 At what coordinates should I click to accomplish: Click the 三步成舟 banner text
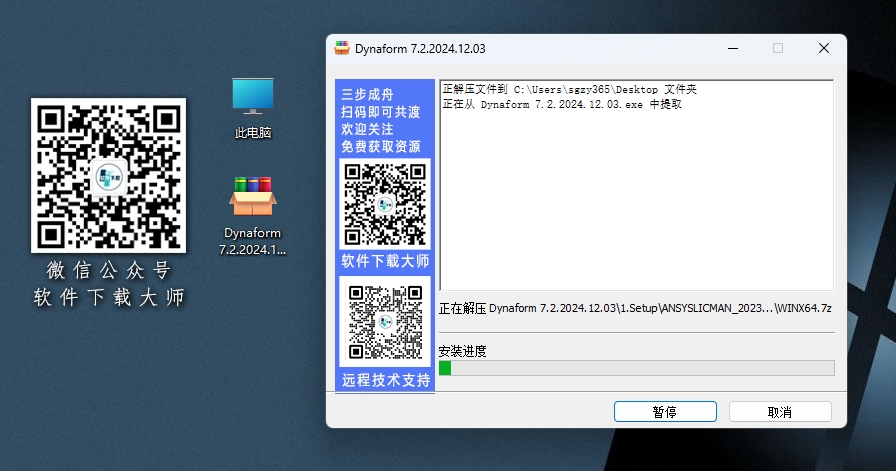[x=367, y=94]
